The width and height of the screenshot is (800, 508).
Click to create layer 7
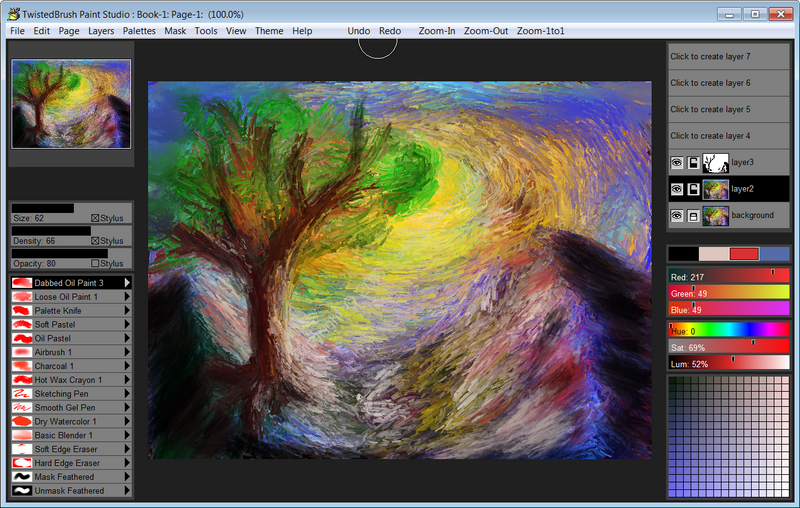729,57
